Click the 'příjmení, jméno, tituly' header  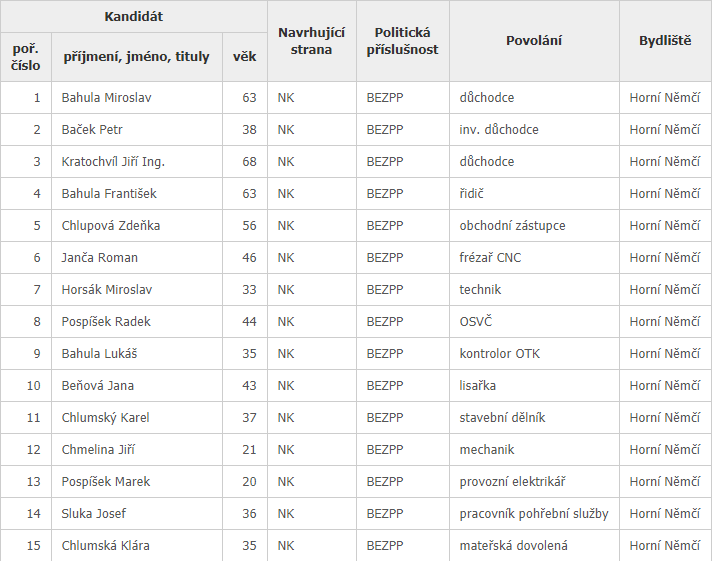tap(136, 57)
